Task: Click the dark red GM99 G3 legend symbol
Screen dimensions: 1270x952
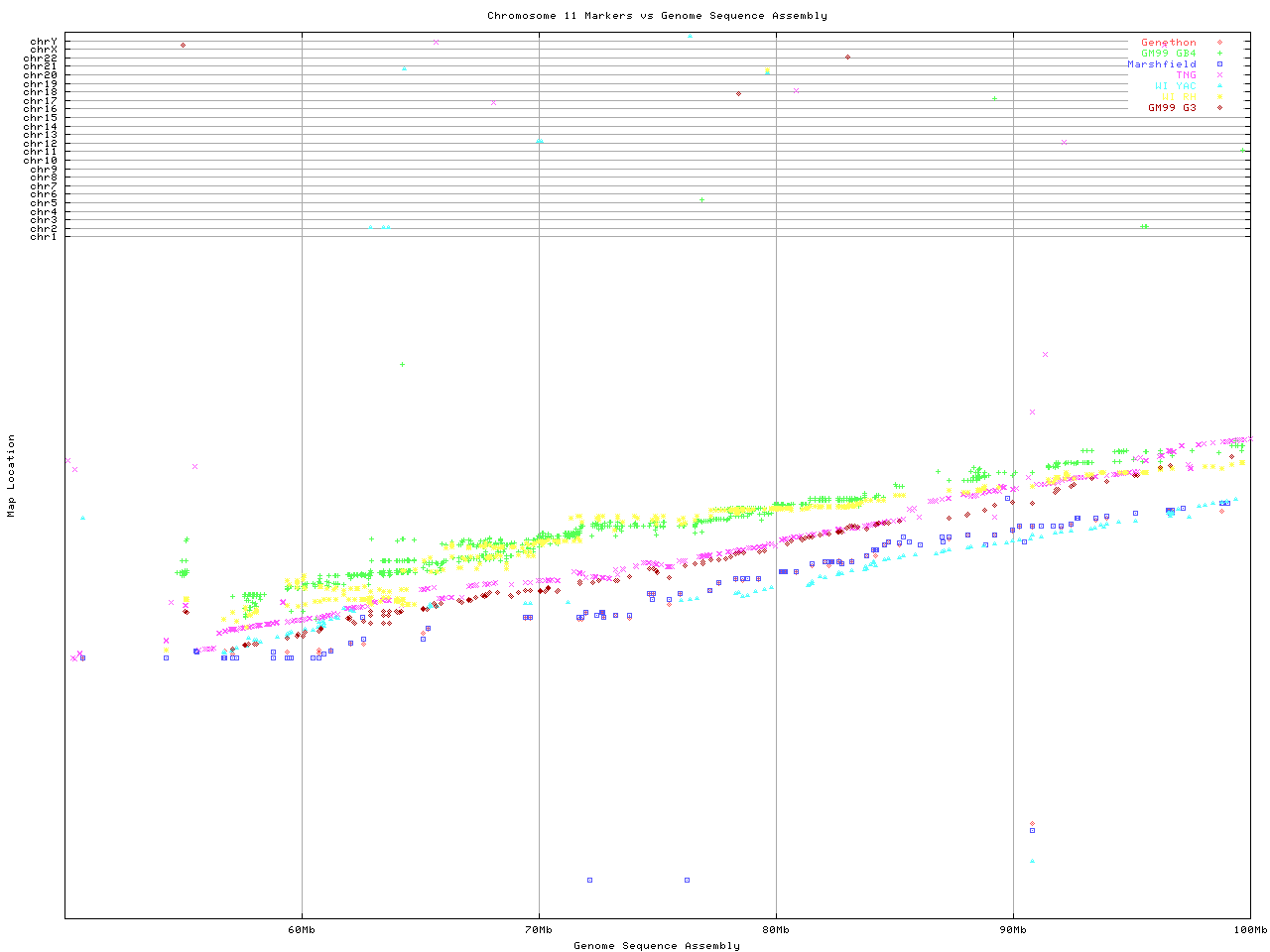Action: pyautogui.click(x=1219, y=108)
